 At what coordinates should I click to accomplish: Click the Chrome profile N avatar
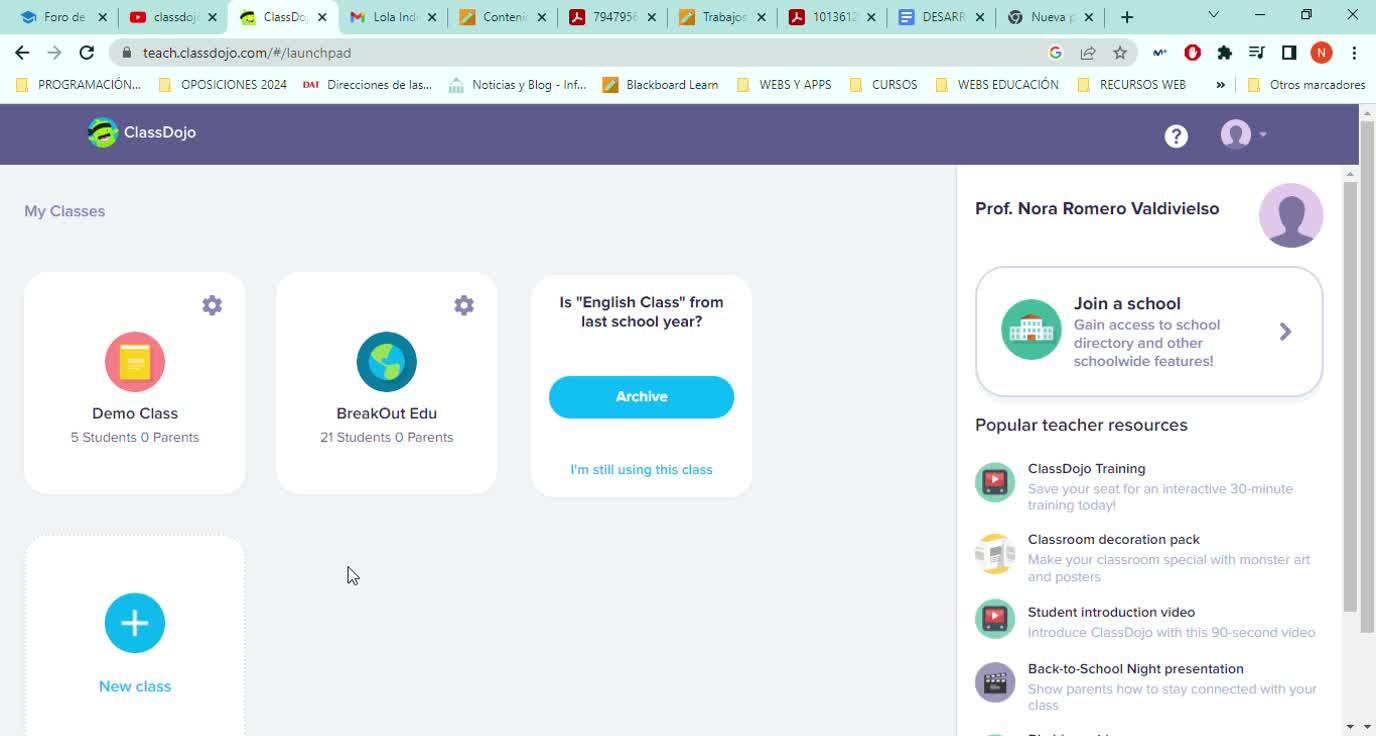[x=1321, y=53]
